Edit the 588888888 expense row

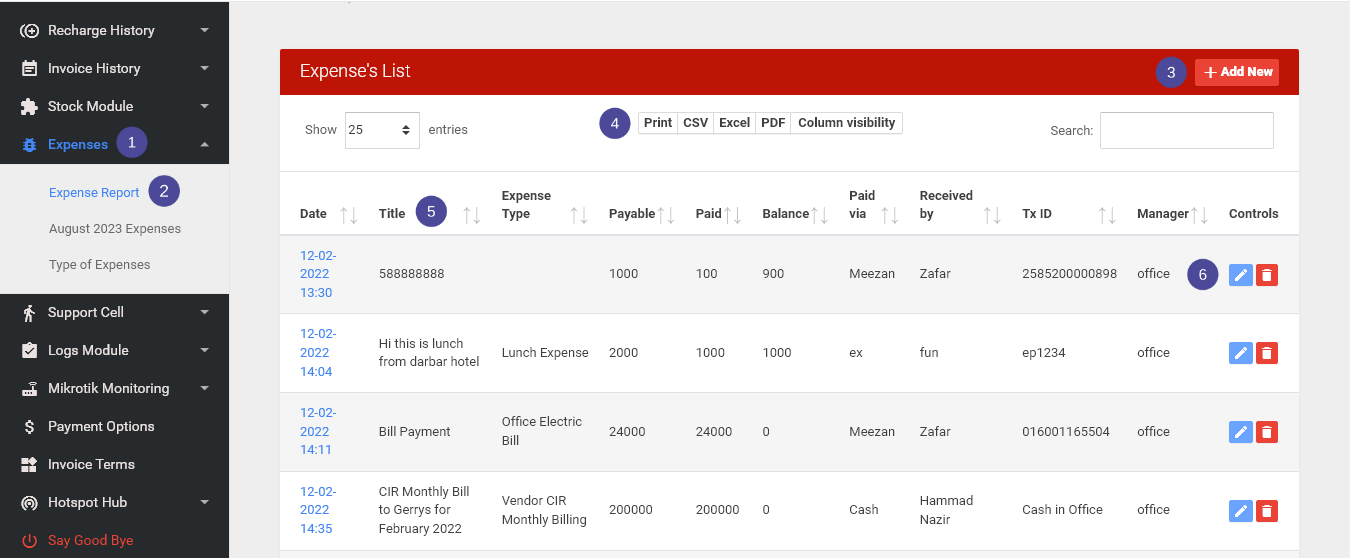(x=1240, y=275)
